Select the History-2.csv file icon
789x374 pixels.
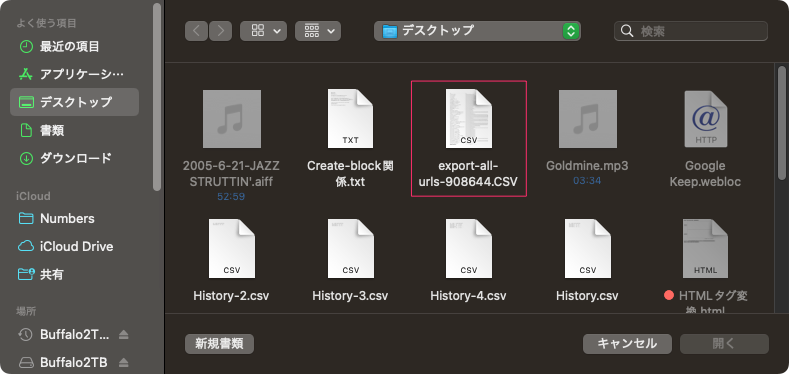tap(231, 248)
